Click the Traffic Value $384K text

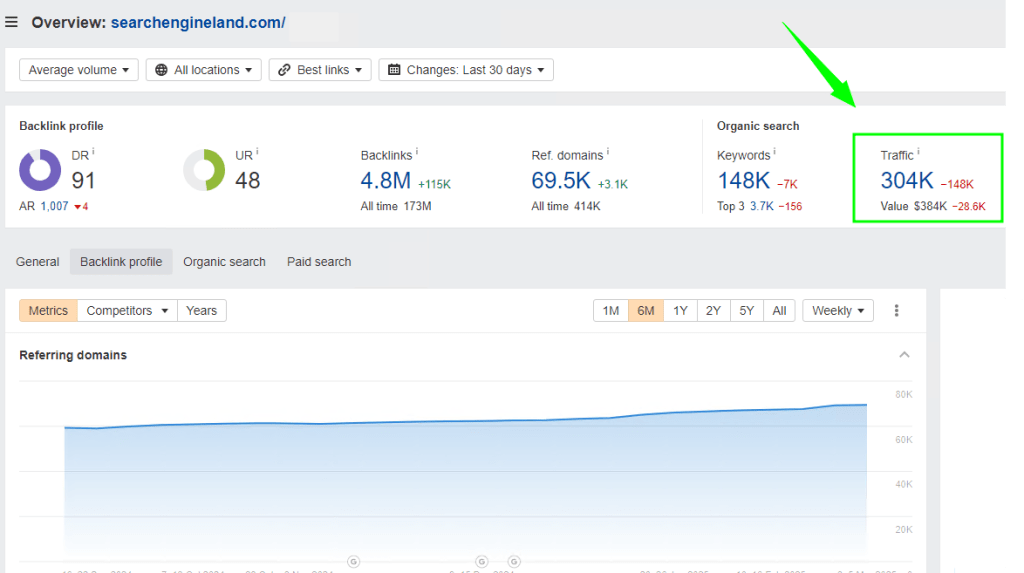[913, 206]
